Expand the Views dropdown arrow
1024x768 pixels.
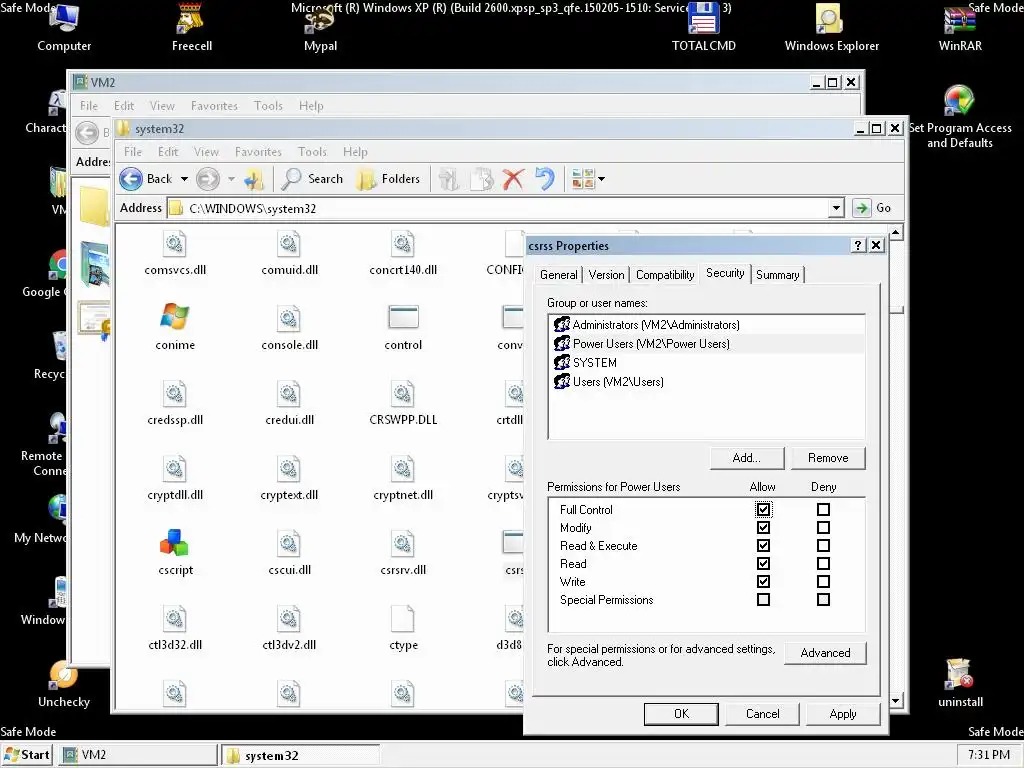601,179
